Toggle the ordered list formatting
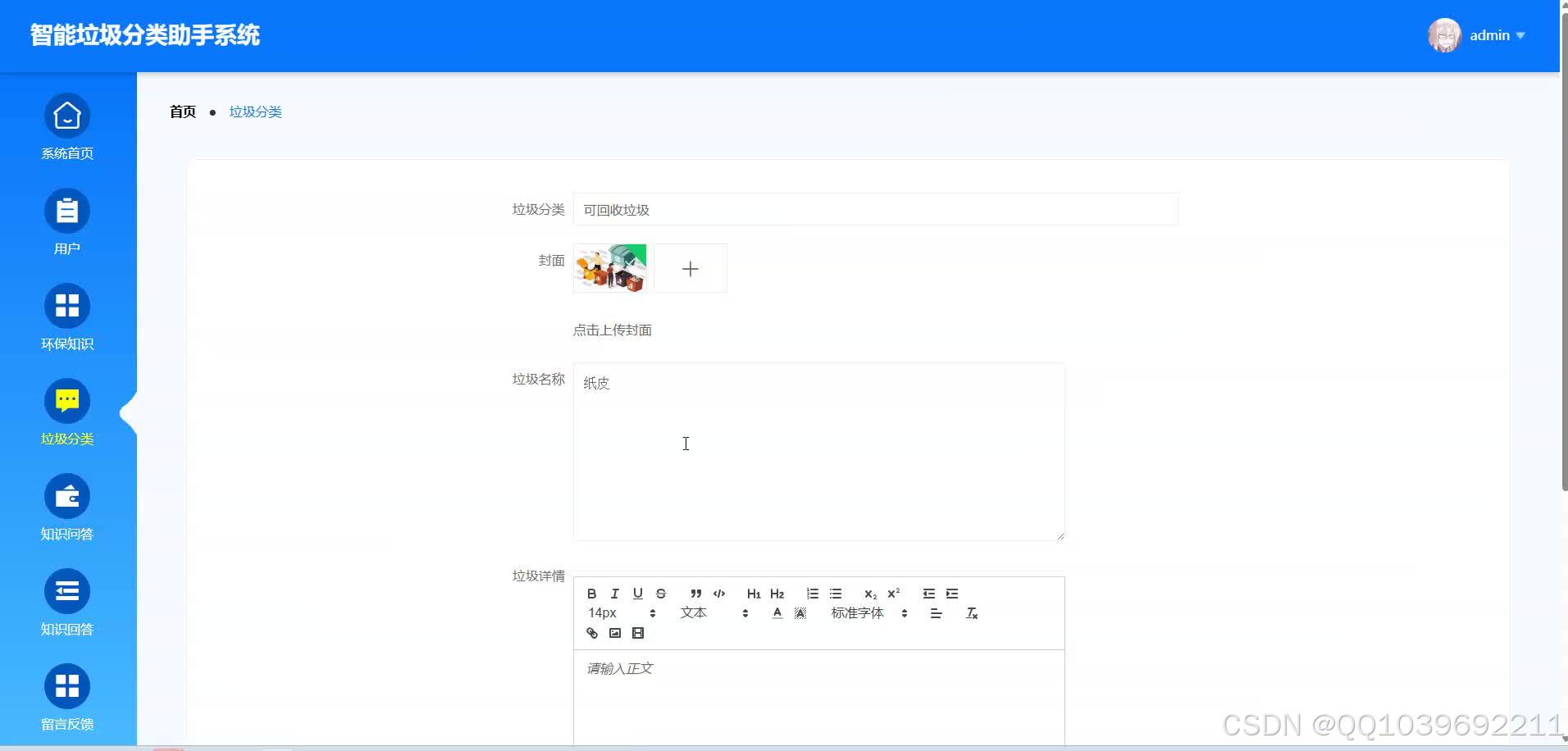The height and width of the screenshot is (751, 1568). click(812, 594)
